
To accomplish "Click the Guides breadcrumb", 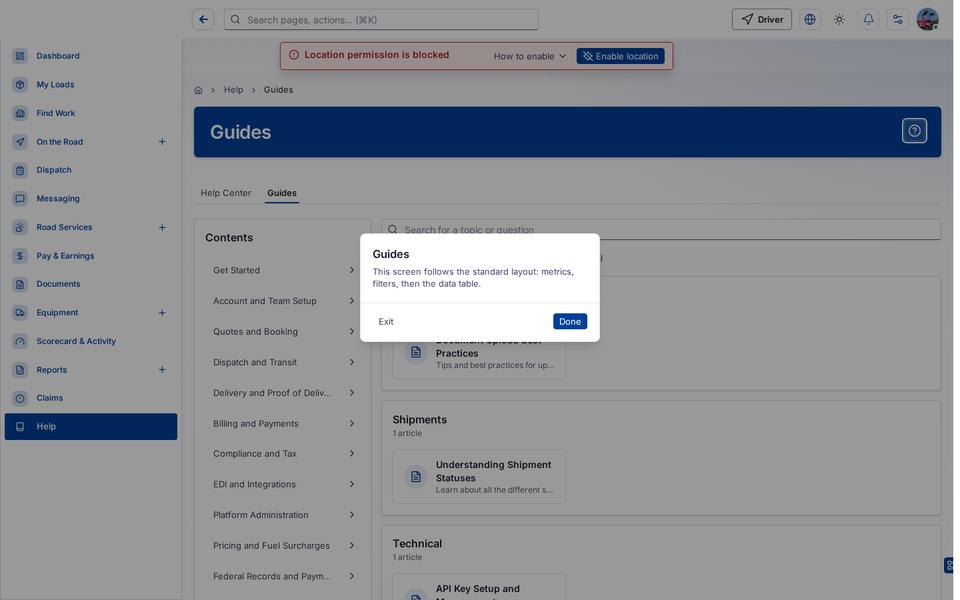I will tap(278, 90).
